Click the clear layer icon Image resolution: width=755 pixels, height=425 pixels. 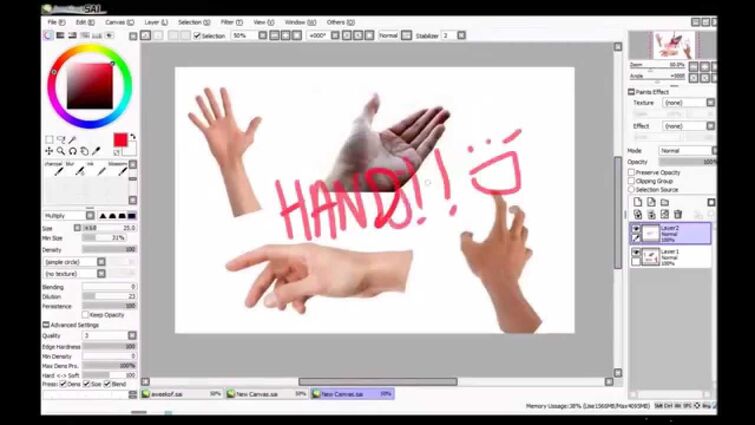(x=664, y=214)
